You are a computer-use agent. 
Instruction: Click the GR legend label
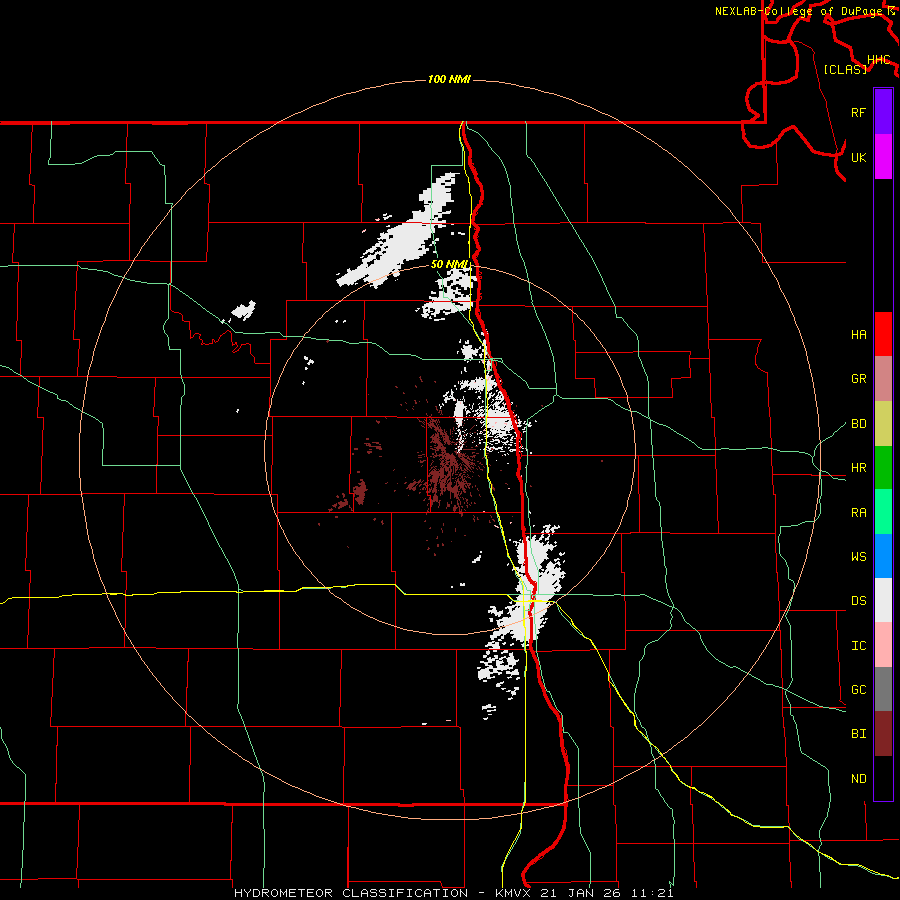pyautogui.click(x=858, y=379)
